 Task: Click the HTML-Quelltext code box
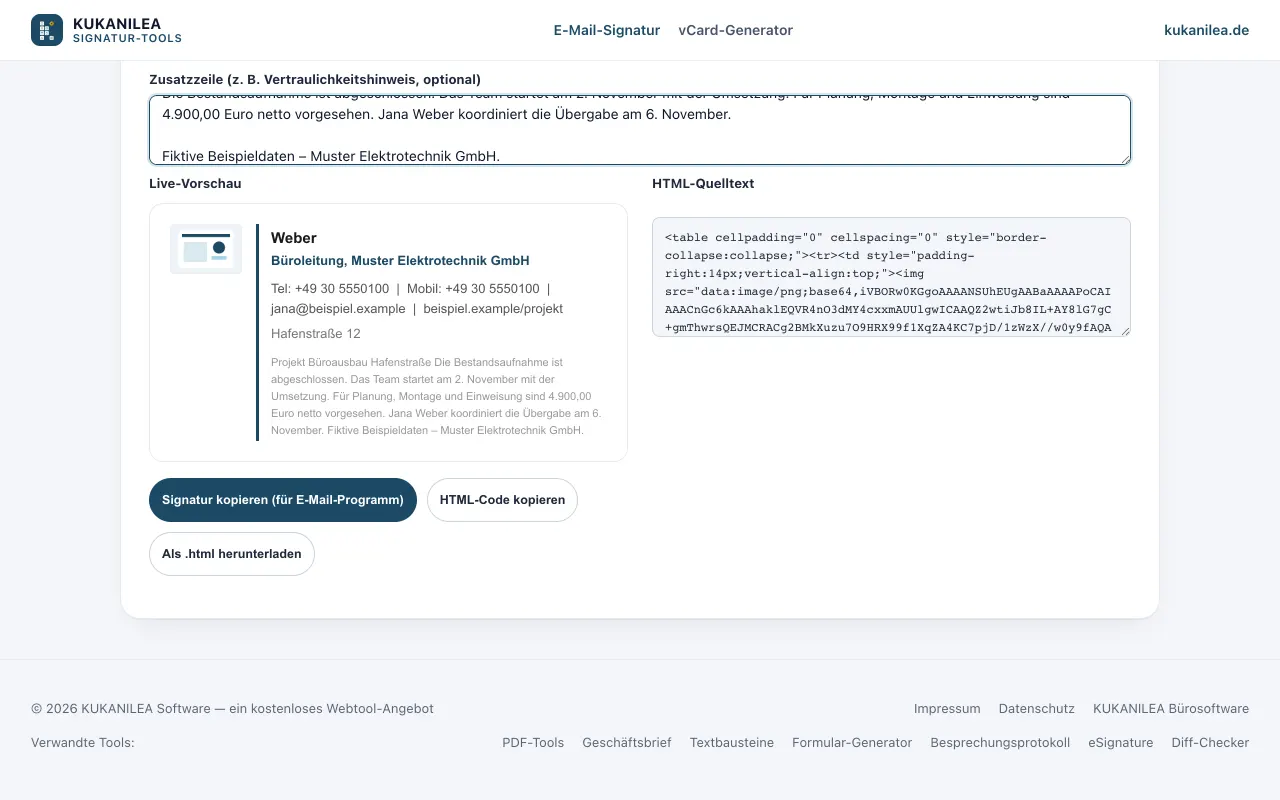[891, 277]
